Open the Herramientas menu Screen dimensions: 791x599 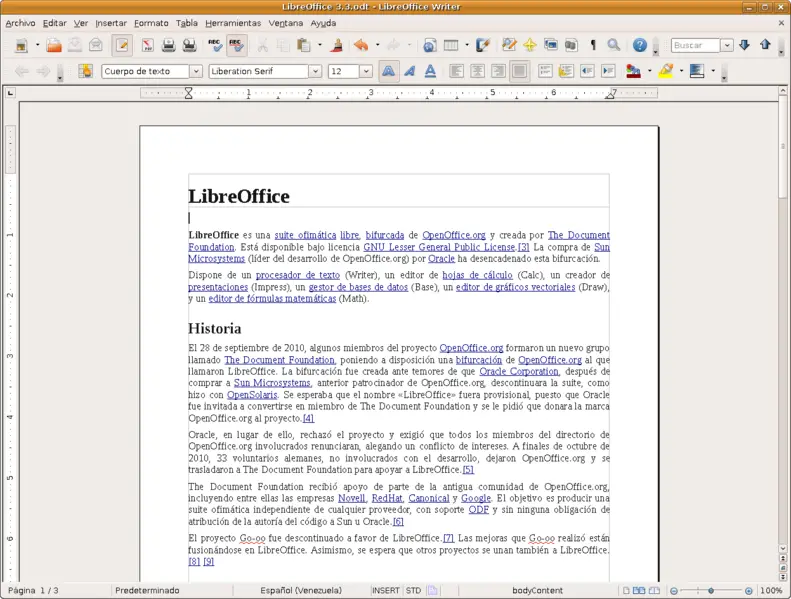(233, 23)
